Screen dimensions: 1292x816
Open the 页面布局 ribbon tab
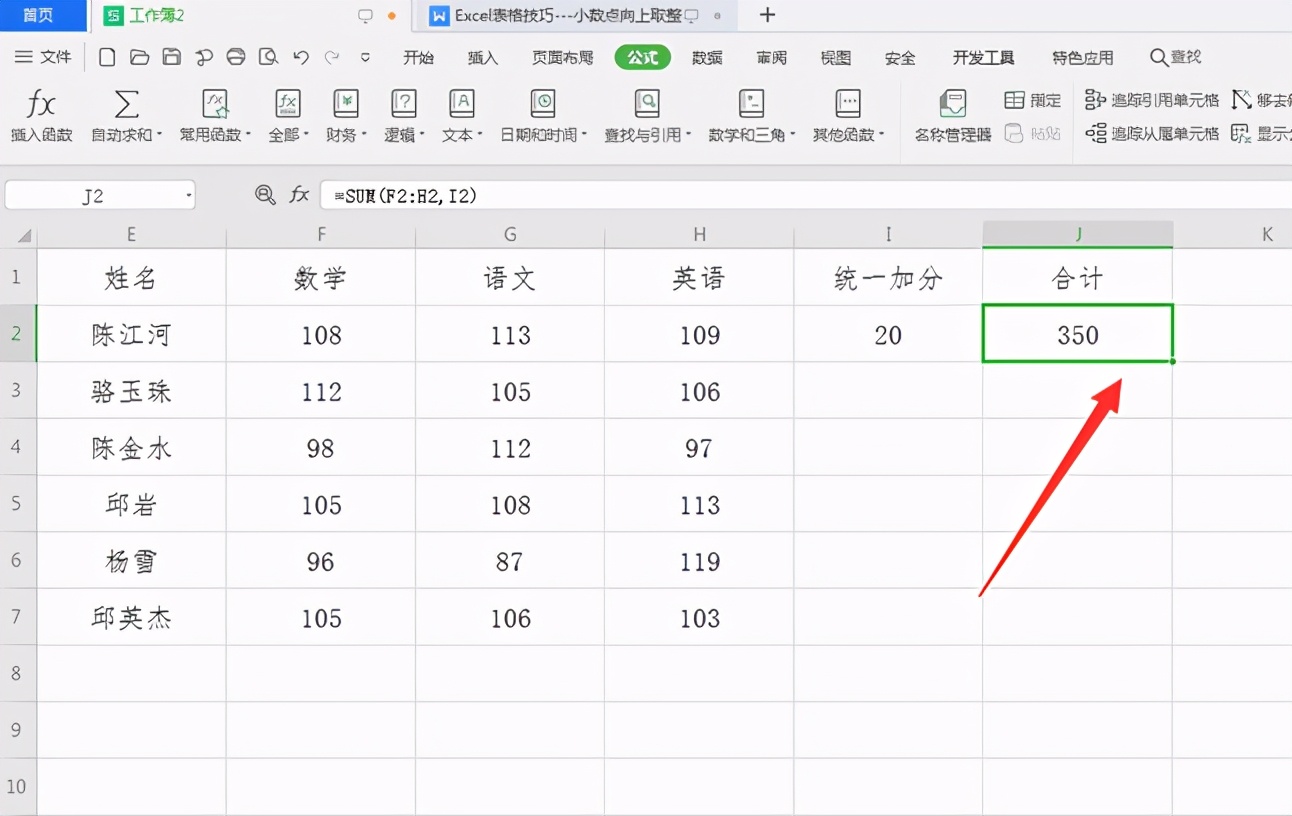click(x=562, y=57)
